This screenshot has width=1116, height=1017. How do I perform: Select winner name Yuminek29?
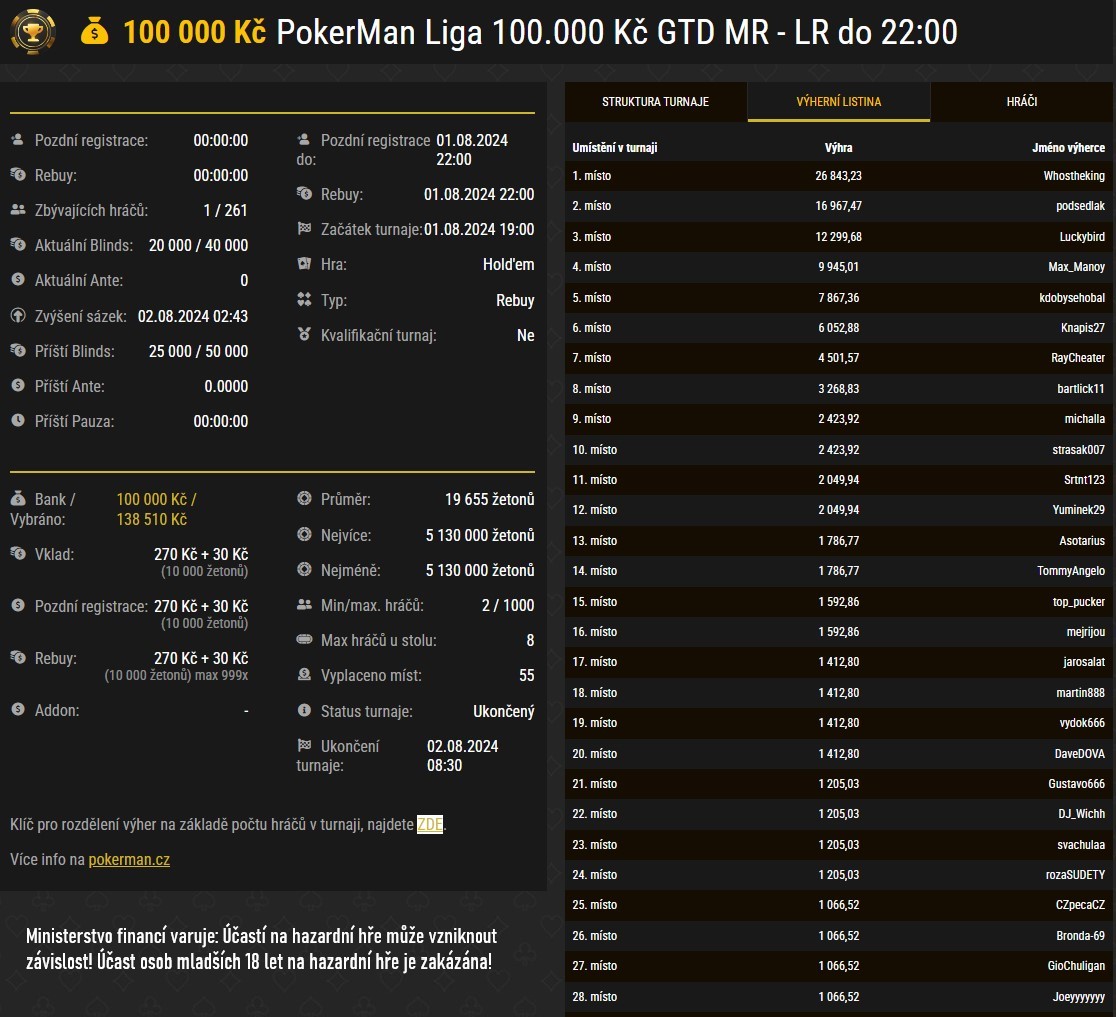pos(1078,510)
